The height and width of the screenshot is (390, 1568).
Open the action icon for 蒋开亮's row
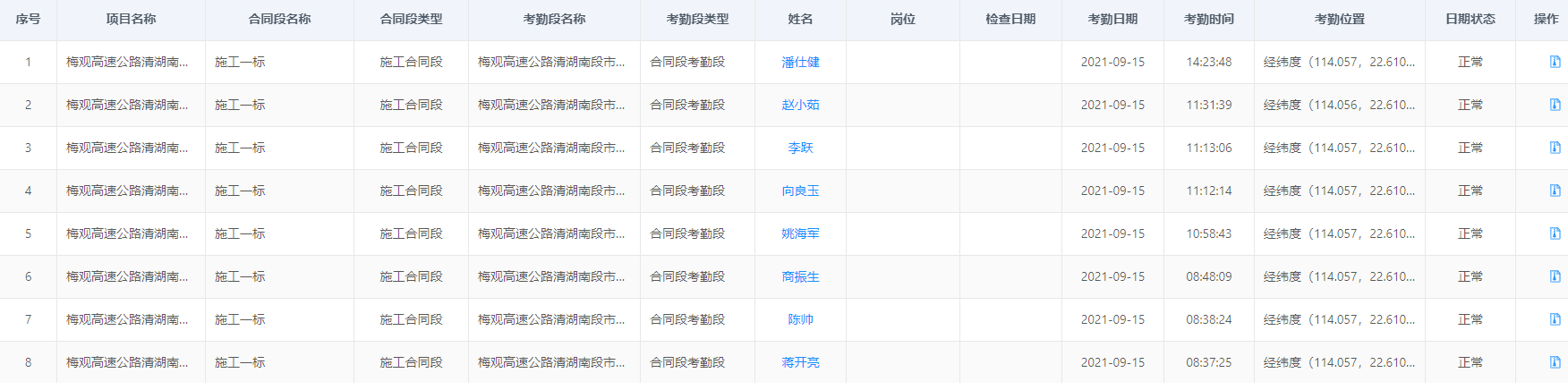(1555, 362)
